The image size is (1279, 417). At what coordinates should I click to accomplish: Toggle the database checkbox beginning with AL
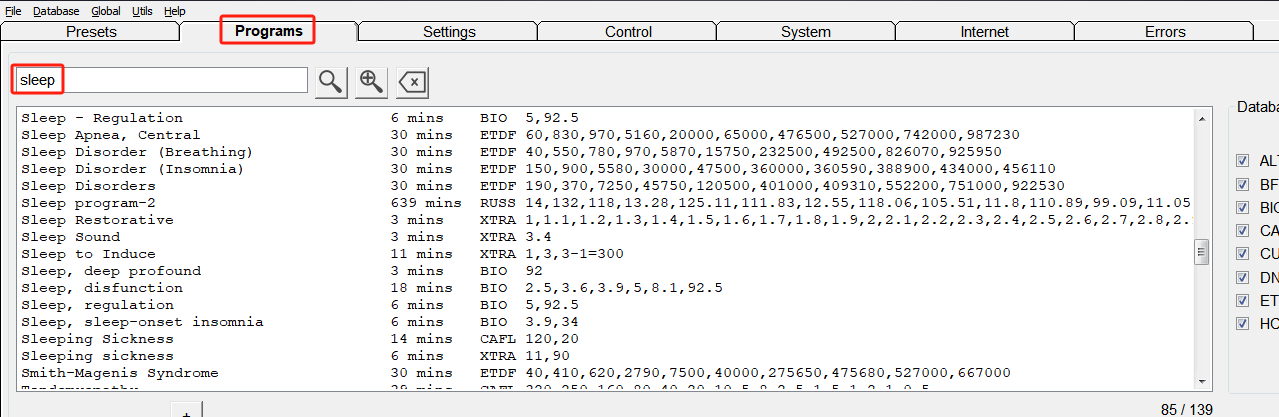pos(1243,160)
